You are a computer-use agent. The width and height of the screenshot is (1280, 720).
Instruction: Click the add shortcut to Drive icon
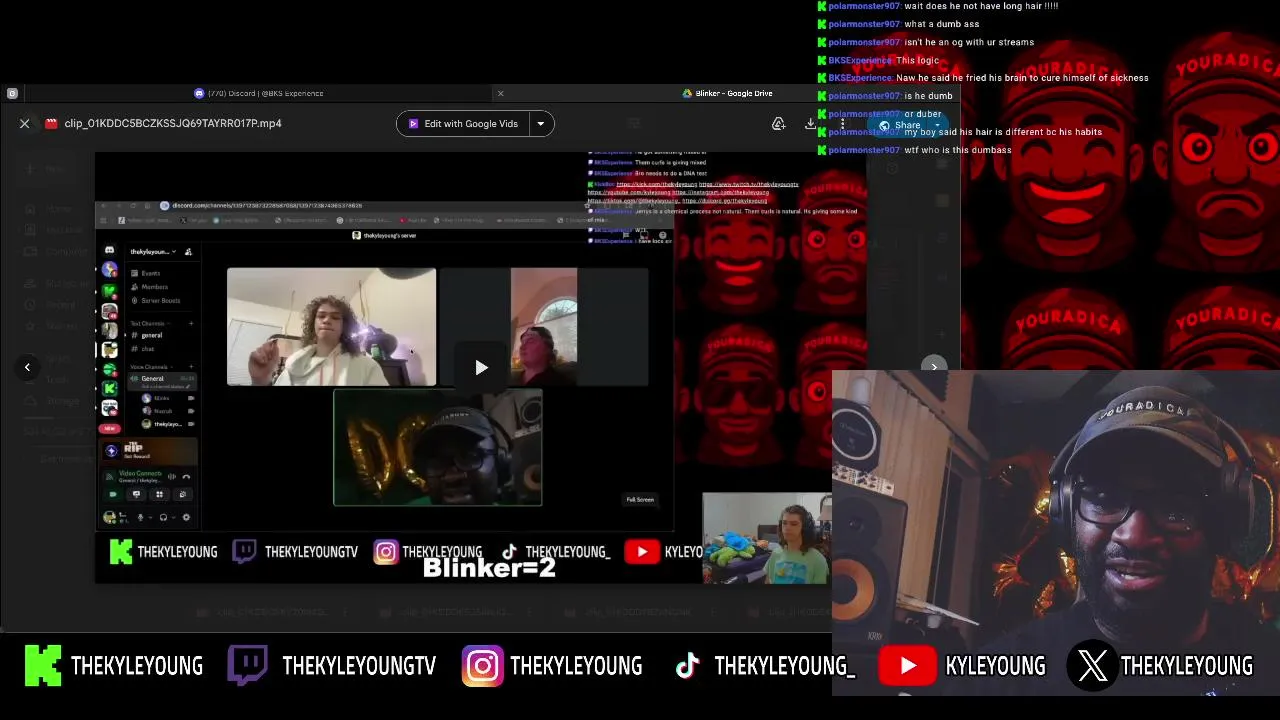778,124
